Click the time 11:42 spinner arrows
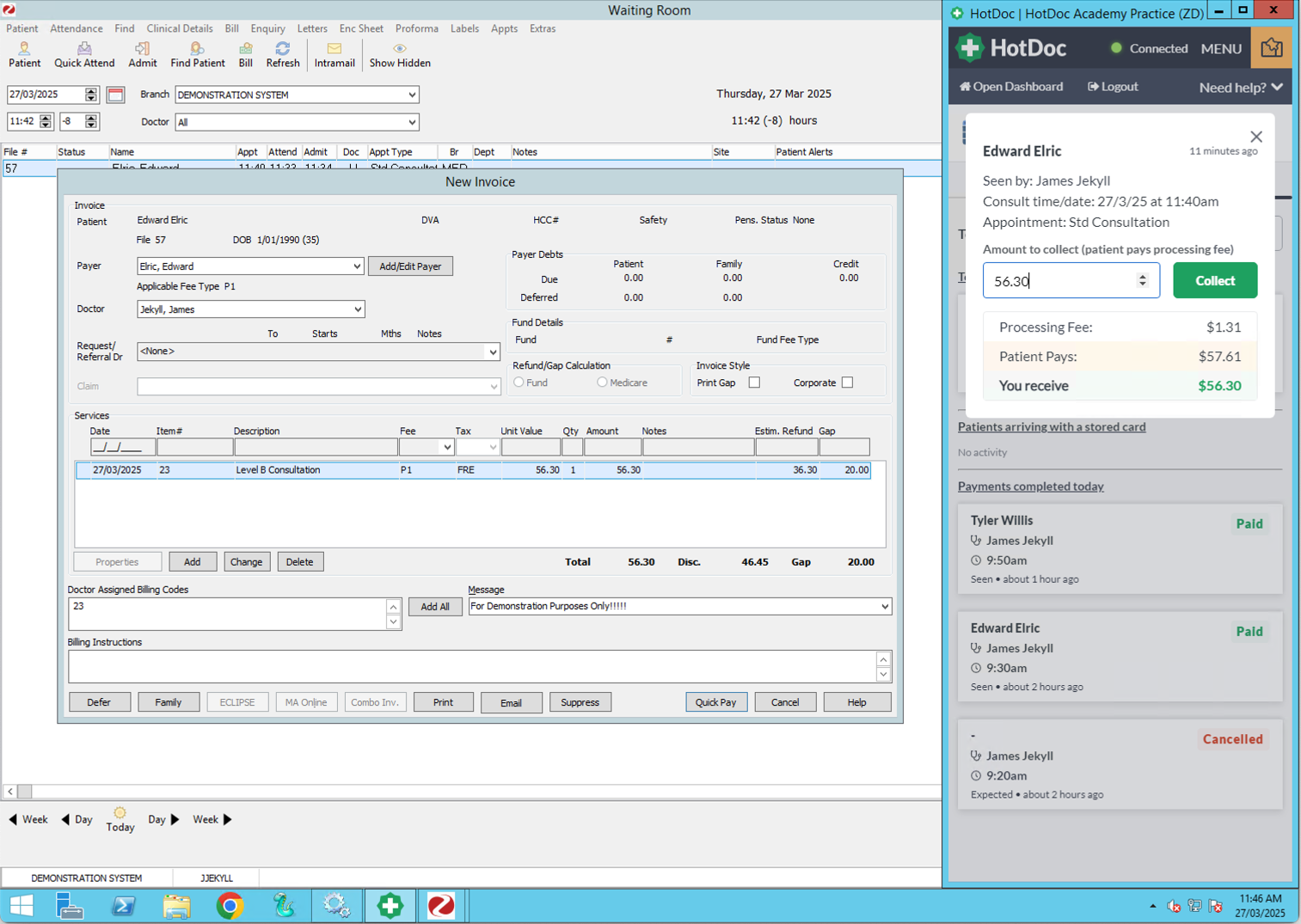Screen dimensions: 1301x924 (46, 122)
